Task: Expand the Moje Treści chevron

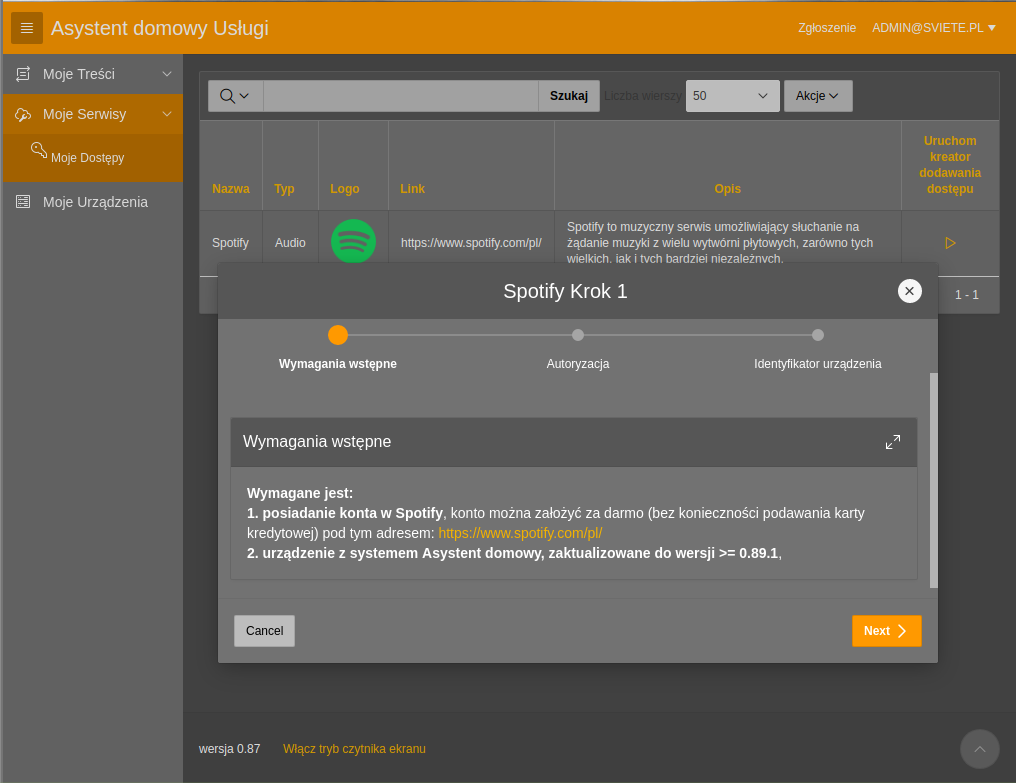Action: coord(167,74)
